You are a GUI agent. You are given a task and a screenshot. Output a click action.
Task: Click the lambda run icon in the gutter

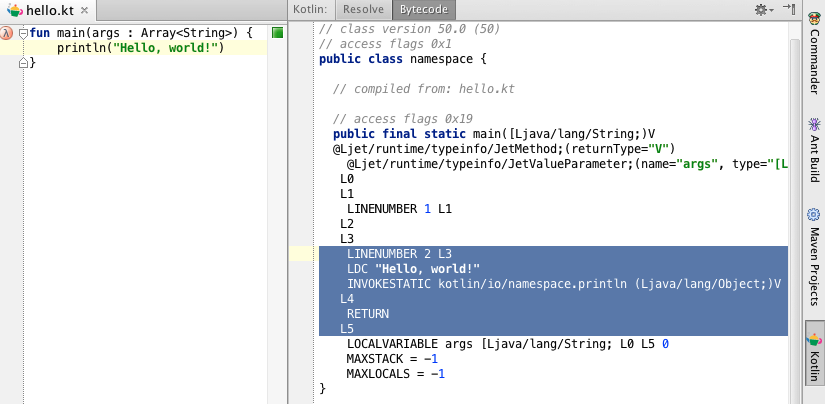(6, 33)
